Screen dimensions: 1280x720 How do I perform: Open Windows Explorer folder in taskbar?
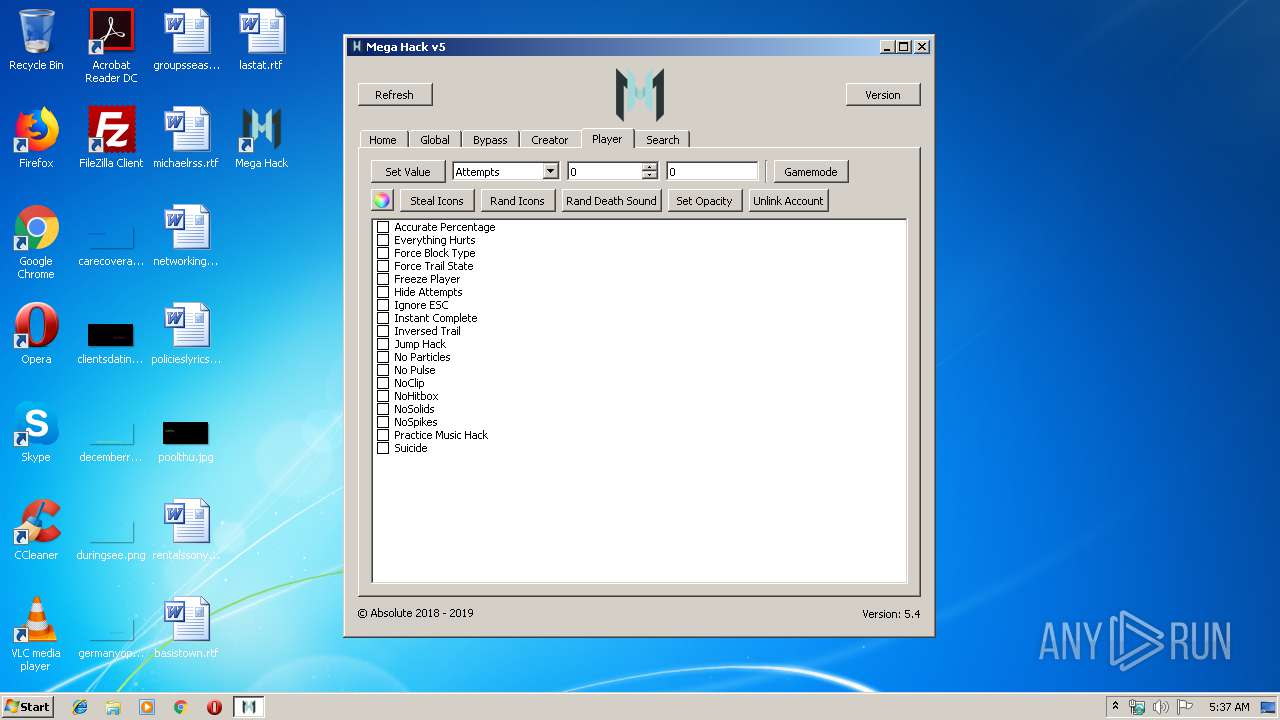tap(113, 707)
